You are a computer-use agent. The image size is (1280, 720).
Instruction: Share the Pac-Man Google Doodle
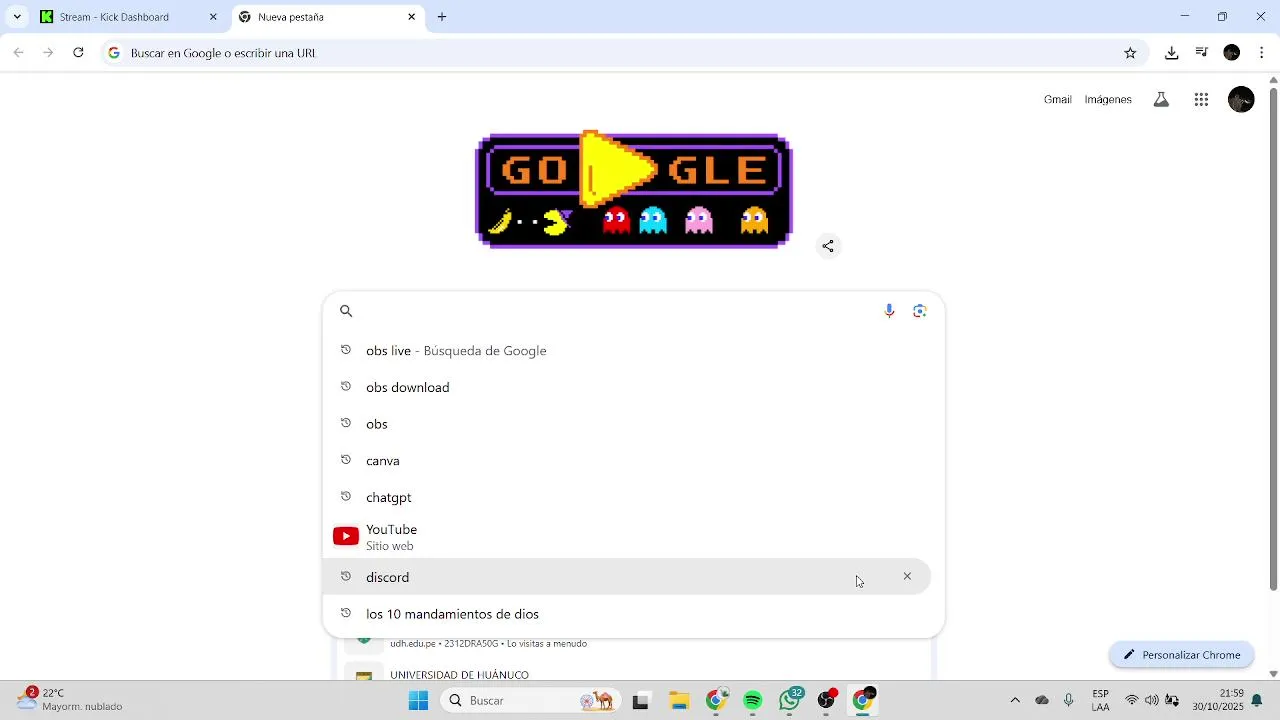pos(828,246)
